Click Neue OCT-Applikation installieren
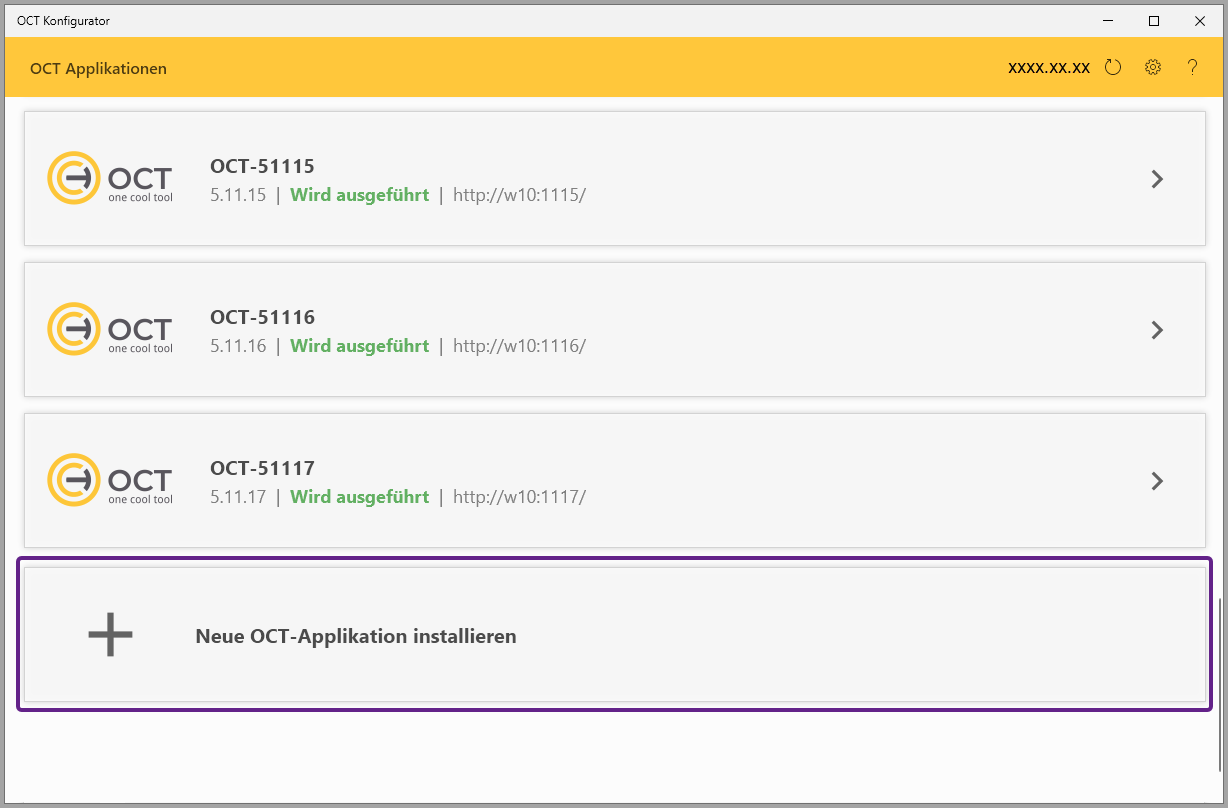This screenshot has width=1228, height=808. pos(356,636)
